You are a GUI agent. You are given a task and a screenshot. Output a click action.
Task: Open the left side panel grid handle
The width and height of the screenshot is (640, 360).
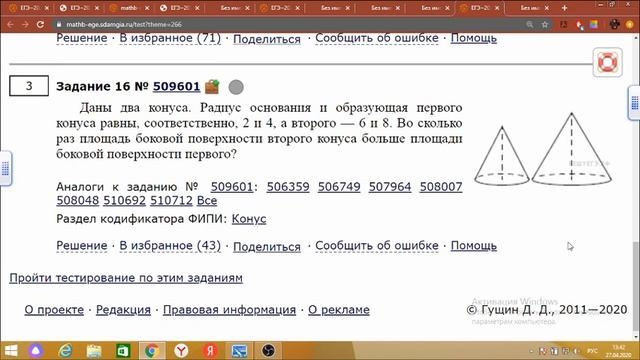[5, 168]
